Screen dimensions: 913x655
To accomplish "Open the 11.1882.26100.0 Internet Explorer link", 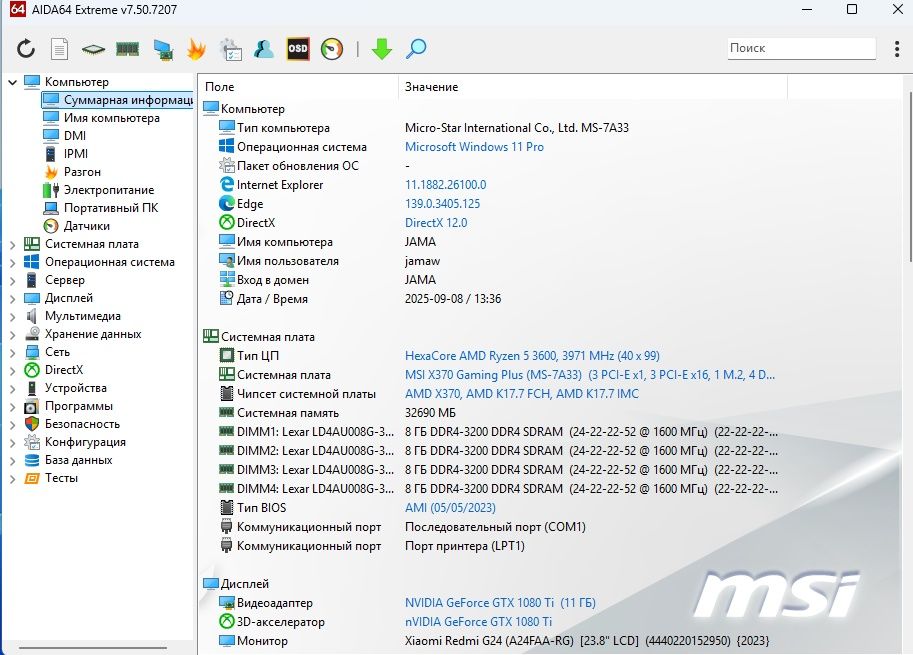I will pos(445,185).
